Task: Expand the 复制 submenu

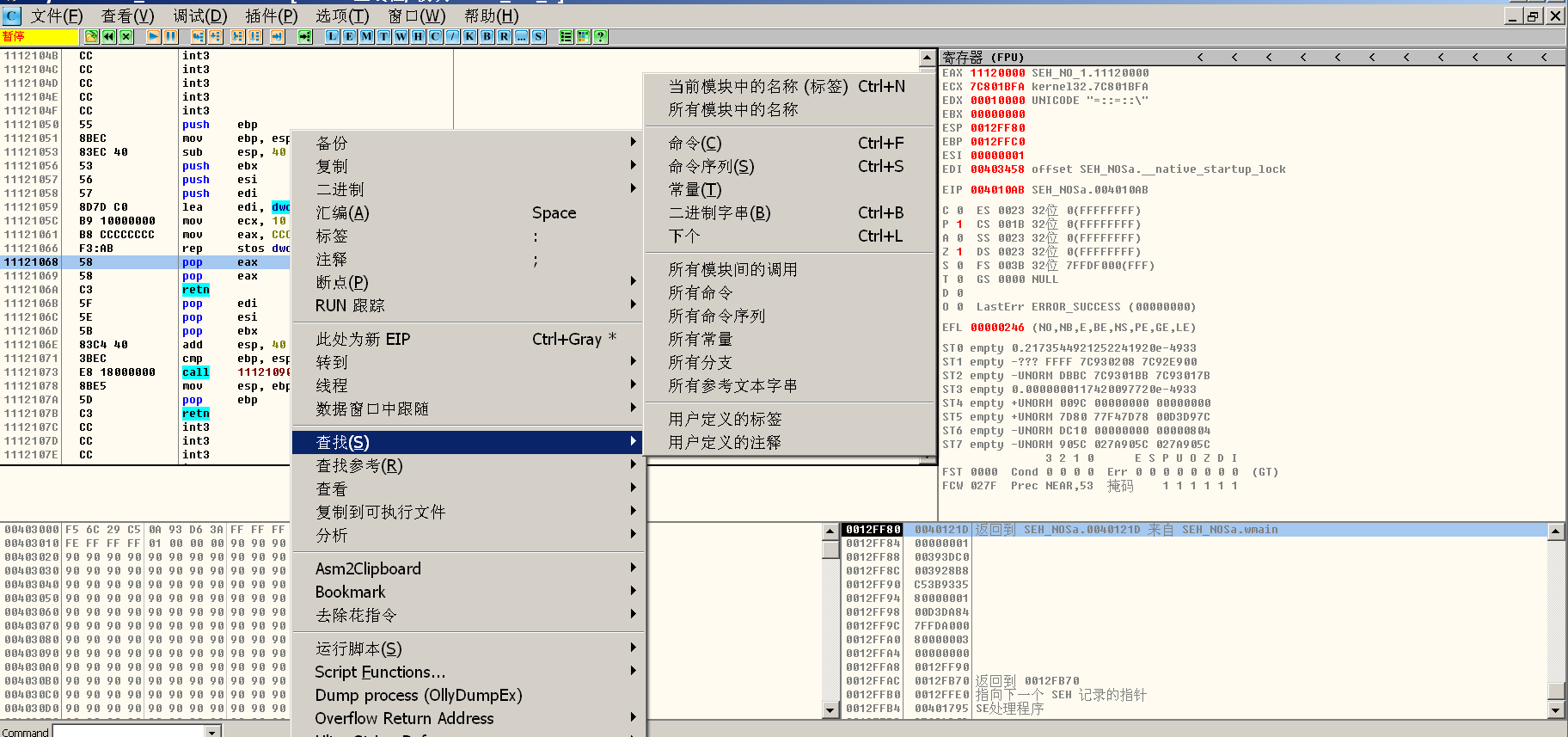Action: click(468, 166)
